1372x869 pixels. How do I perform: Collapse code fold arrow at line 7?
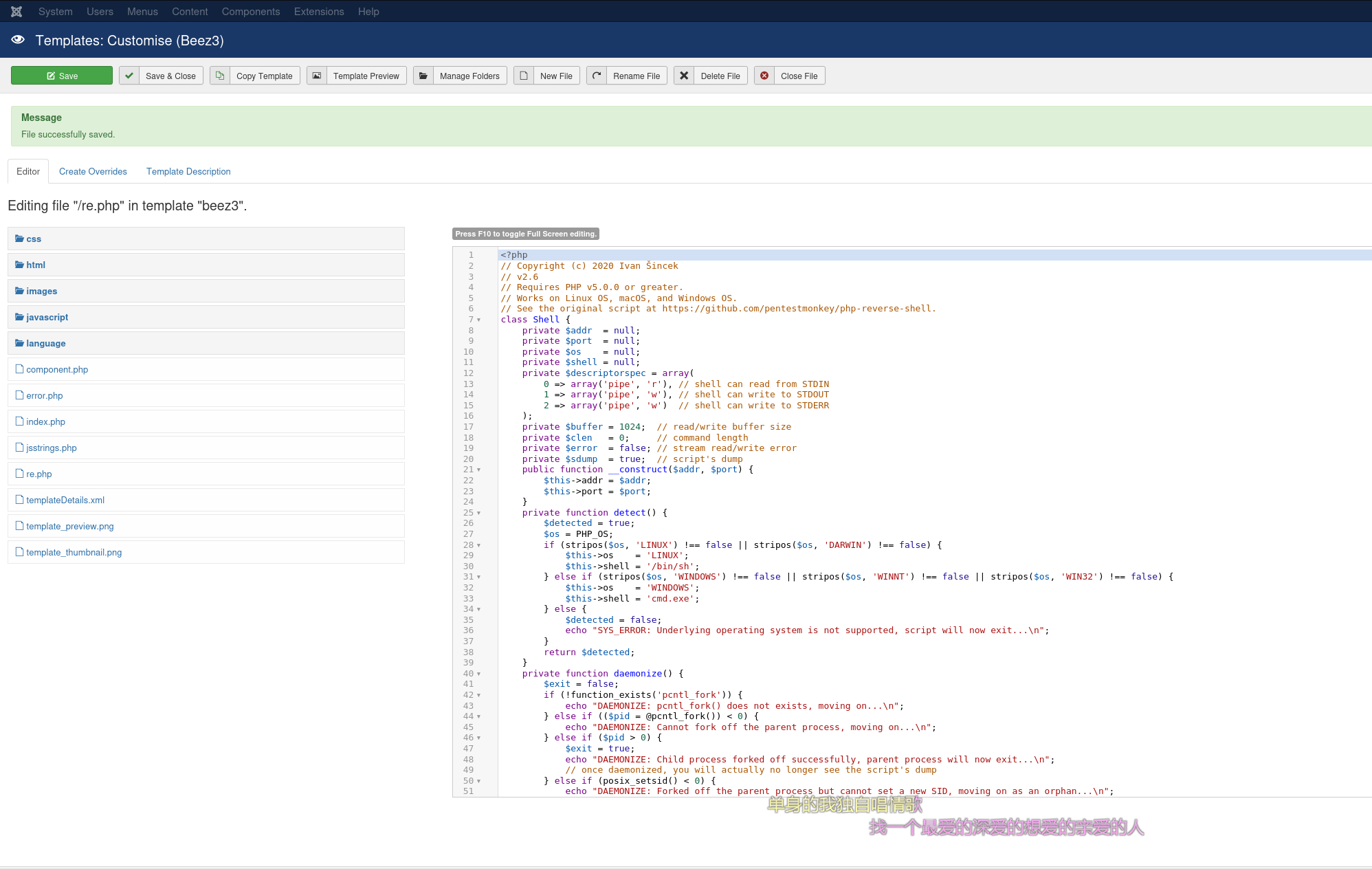click(479, 320)
